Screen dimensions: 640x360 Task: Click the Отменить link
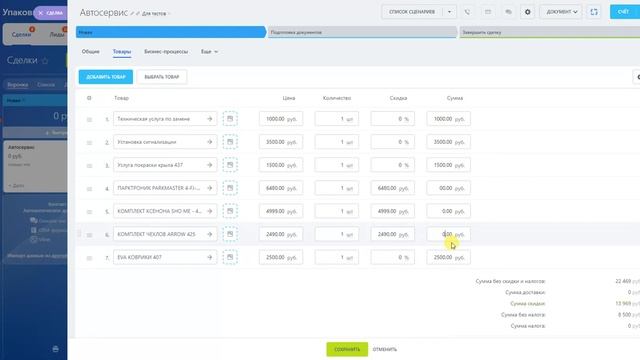(384, 349)
